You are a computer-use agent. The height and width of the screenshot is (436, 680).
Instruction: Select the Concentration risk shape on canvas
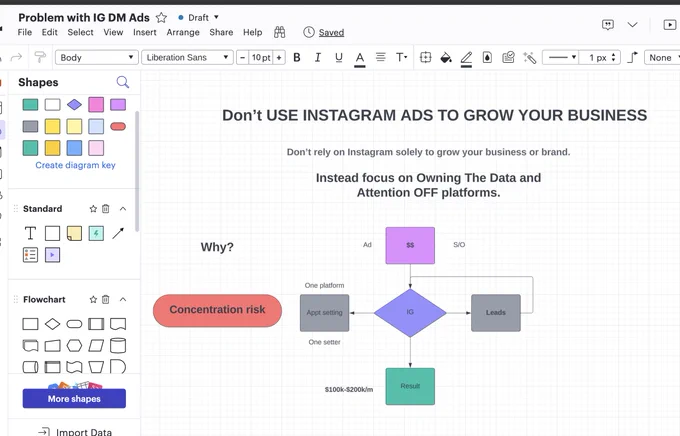point(217,310)
